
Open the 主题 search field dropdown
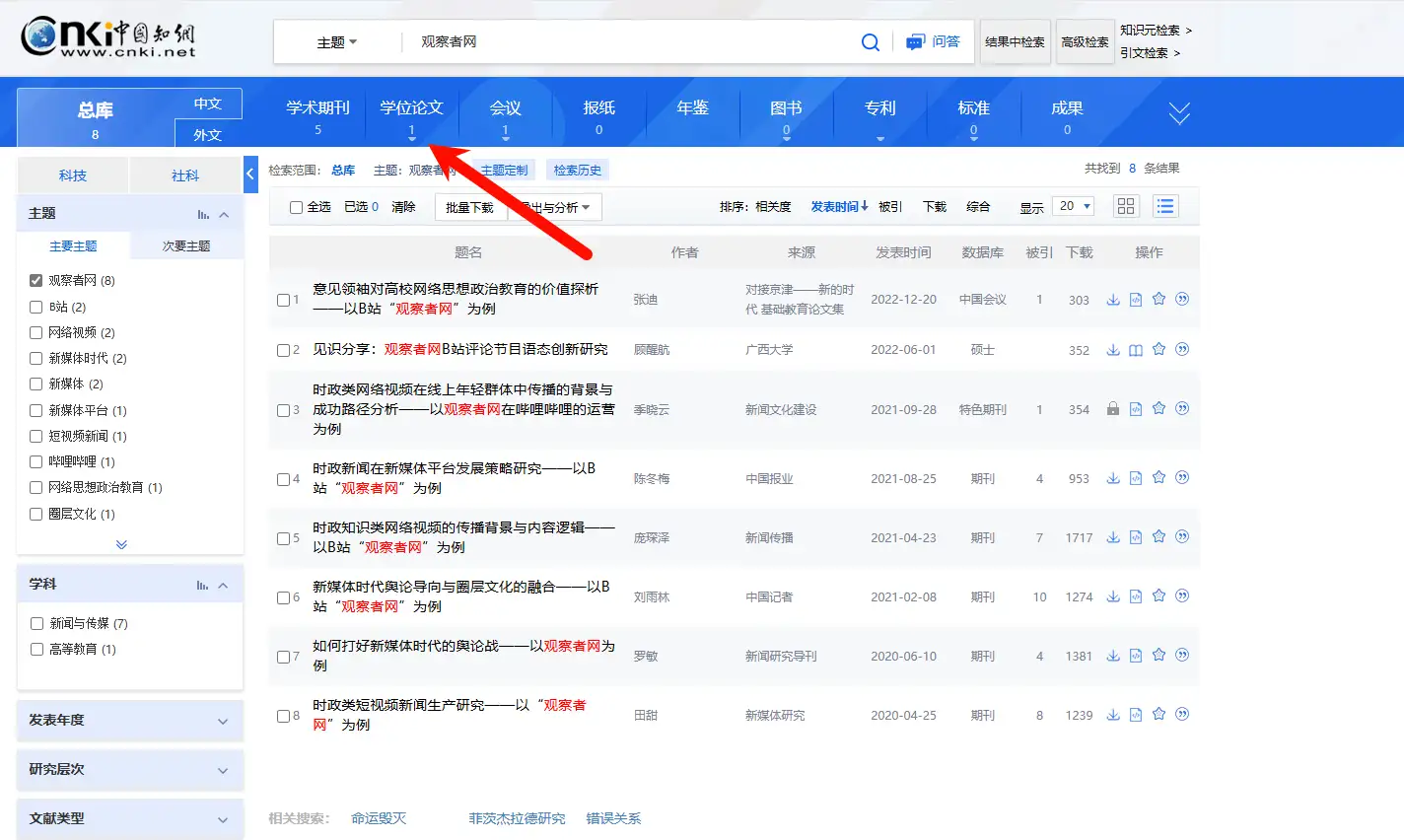[337, 42]
